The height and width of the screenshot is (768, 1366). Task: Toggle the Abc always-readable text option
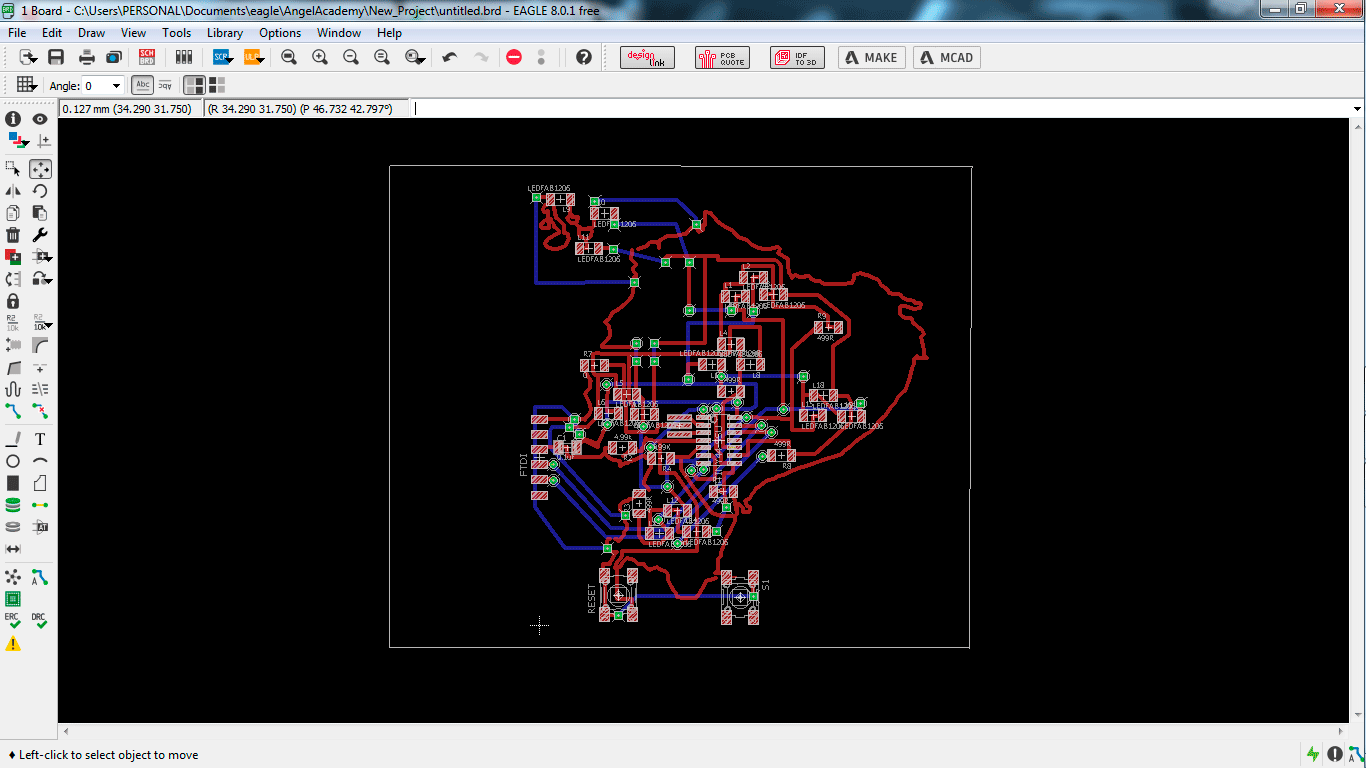click(143, 85)
